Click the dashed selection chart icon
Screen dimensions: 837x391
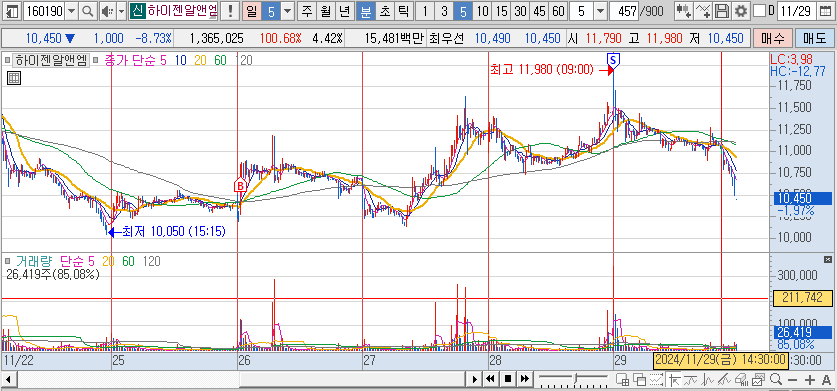(657, 380)
